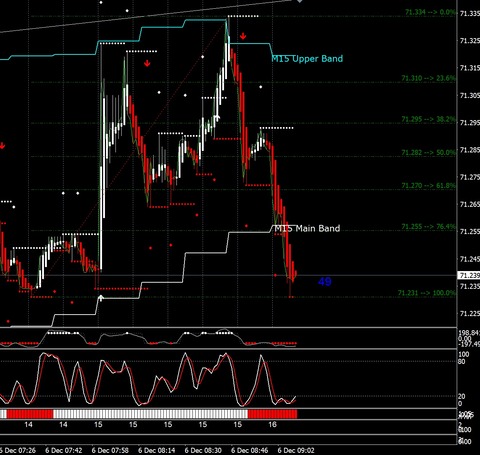Click the hour label 16 in the indicator row
Screen dimensions: 480x455
coord(272,424)
